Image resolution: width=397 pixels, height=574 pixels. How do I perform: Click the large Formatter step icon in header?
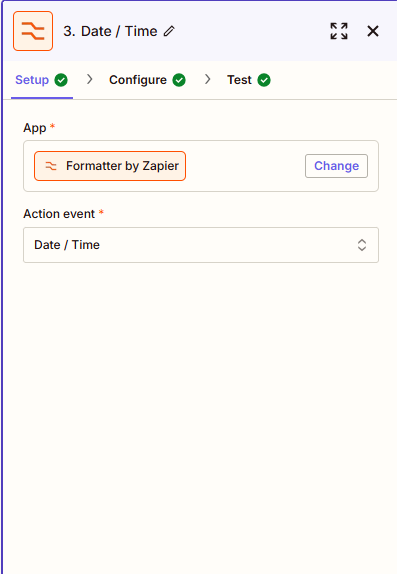(33, 31)
